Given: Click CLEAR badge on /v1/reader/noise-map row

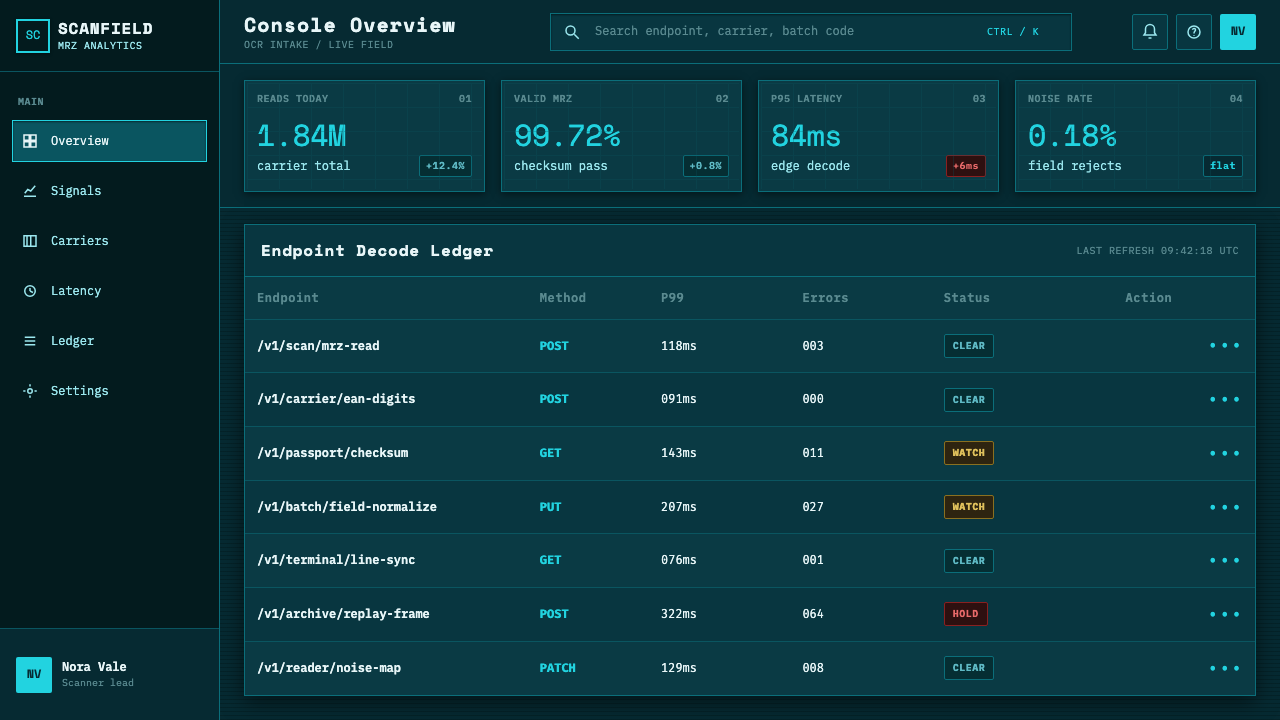Looking at the screenshot, I should point(969,668).
